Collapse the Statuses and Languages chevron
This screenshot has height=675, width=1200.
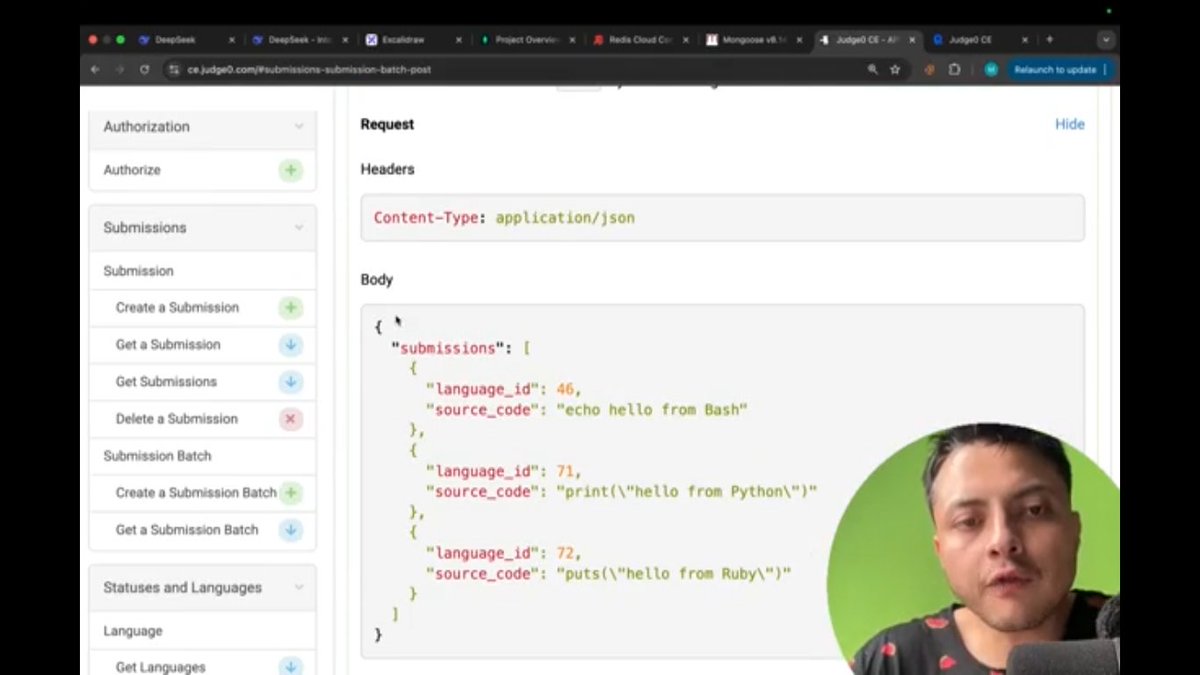coord(298,588)
